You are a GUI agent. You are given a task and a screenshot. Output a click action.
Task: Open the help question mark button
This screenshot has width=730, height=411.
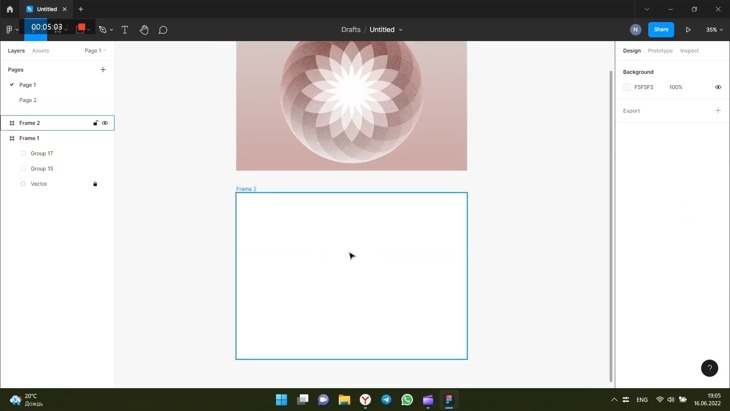coord(709,368)
